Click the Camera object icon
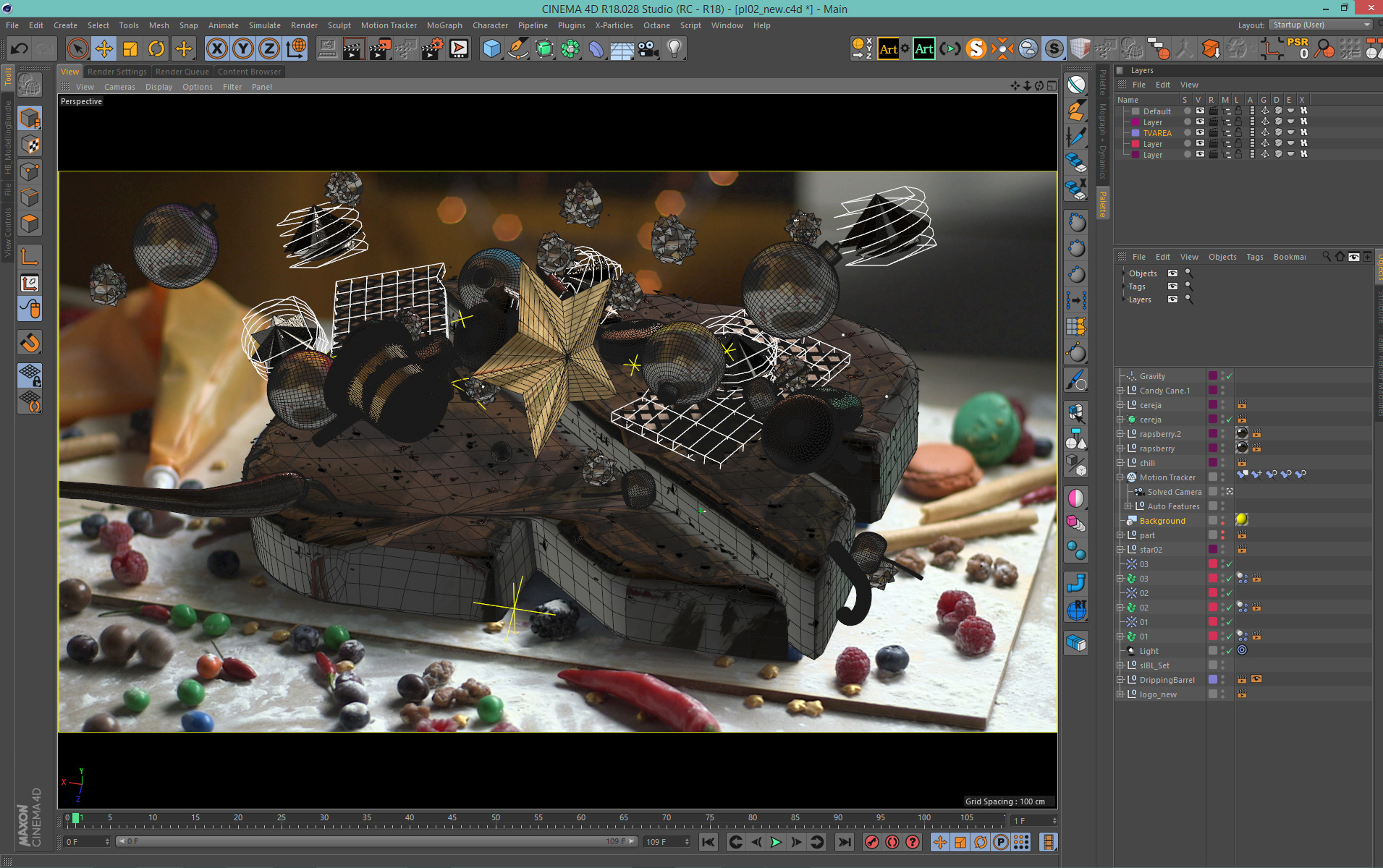Image resolution: width=1383 pixels, height=868 pixels. click(648, 48)
